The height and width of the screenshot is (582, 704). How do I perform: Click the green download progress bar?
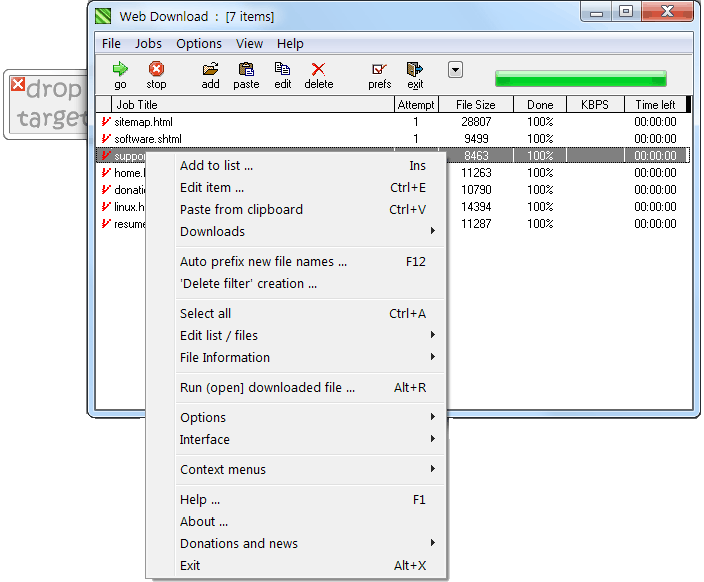tap(580, 79)
